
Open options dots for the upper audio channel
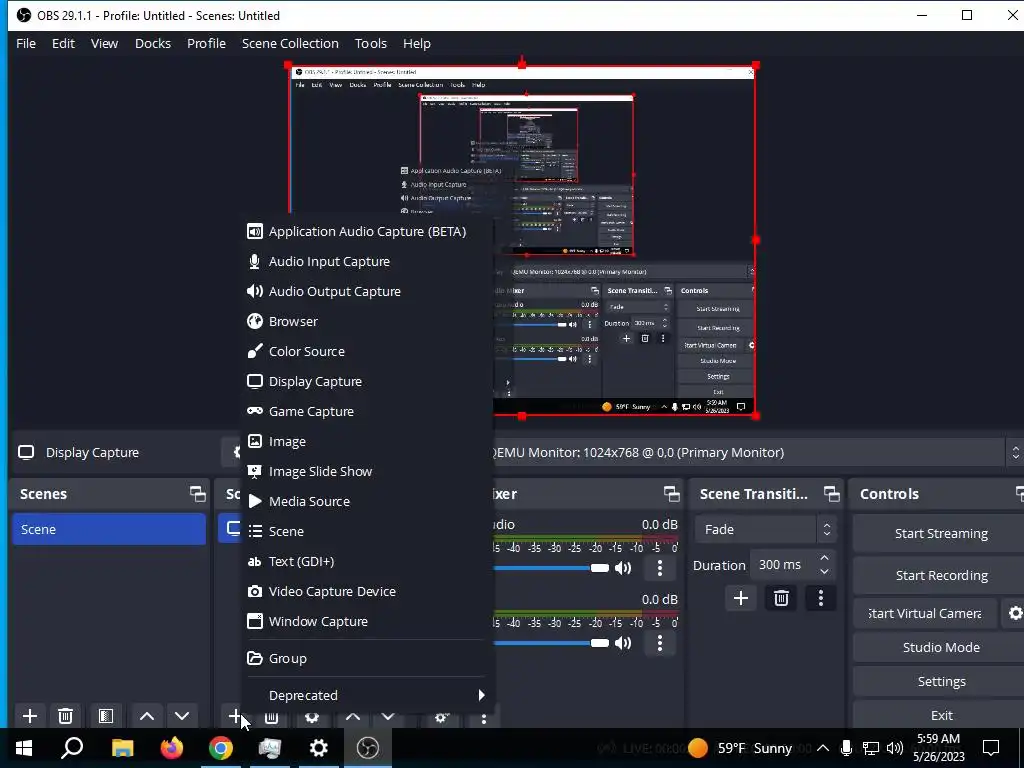(660, 568)
